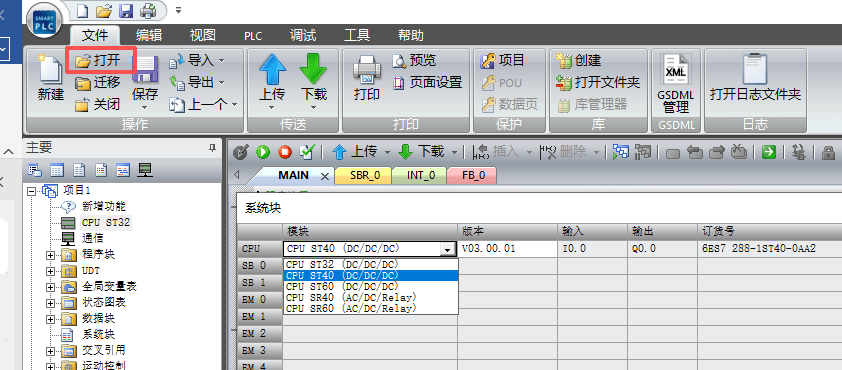Click the ribbon 上传 (Upload) blue arrow

272,69
